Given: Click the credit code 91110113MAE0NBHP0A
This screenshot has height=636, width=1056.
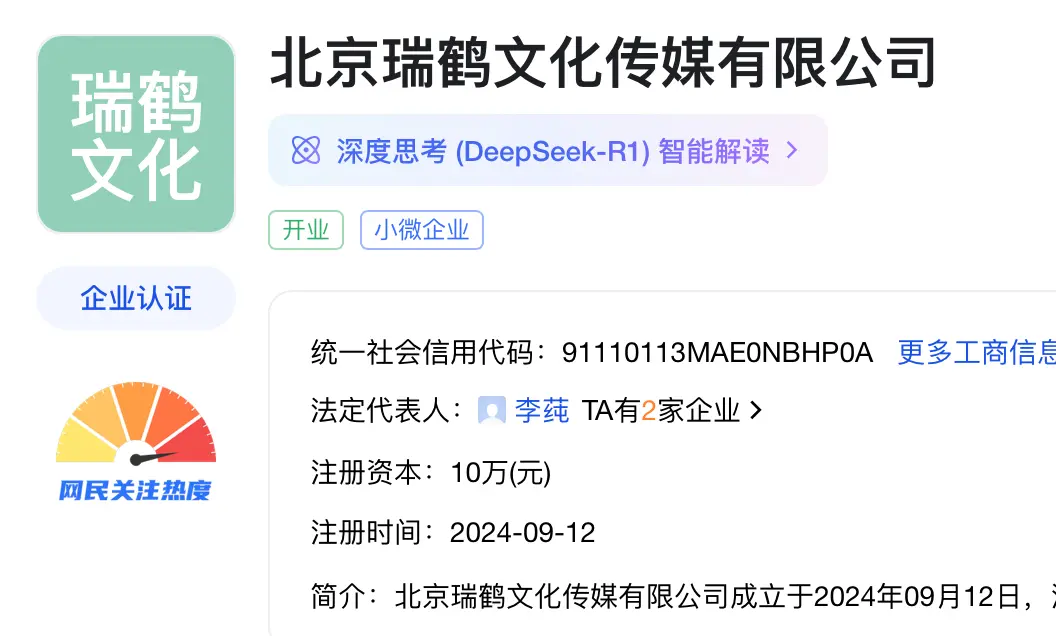Looking at the screenshot, I should point(717,352).
